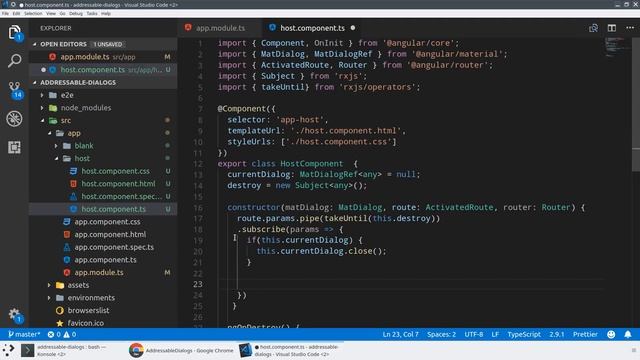Change indentation via Spaces: 2
This screenshot has height=360, width=640.
click(x=441, y=334)
